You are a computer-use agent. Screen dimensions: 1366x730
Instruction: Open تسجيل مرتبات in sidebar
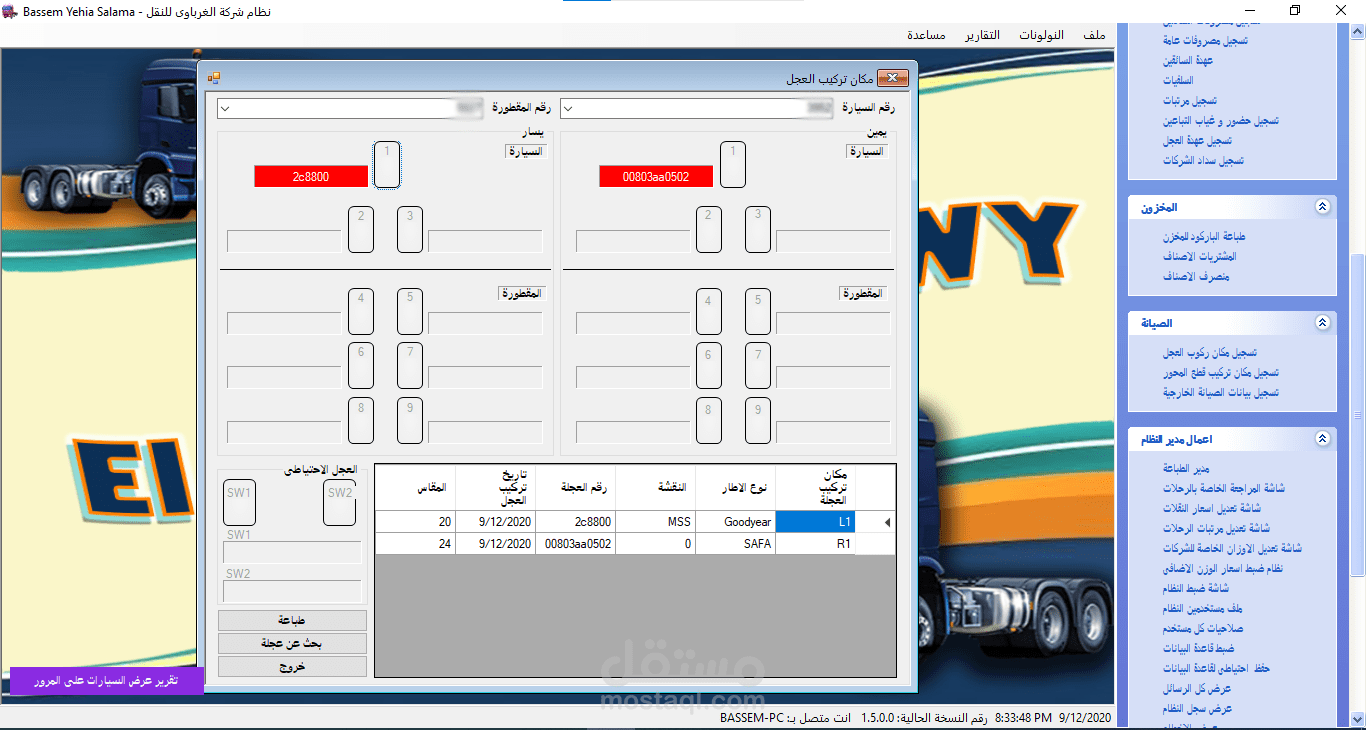[x=1190, y=101]
